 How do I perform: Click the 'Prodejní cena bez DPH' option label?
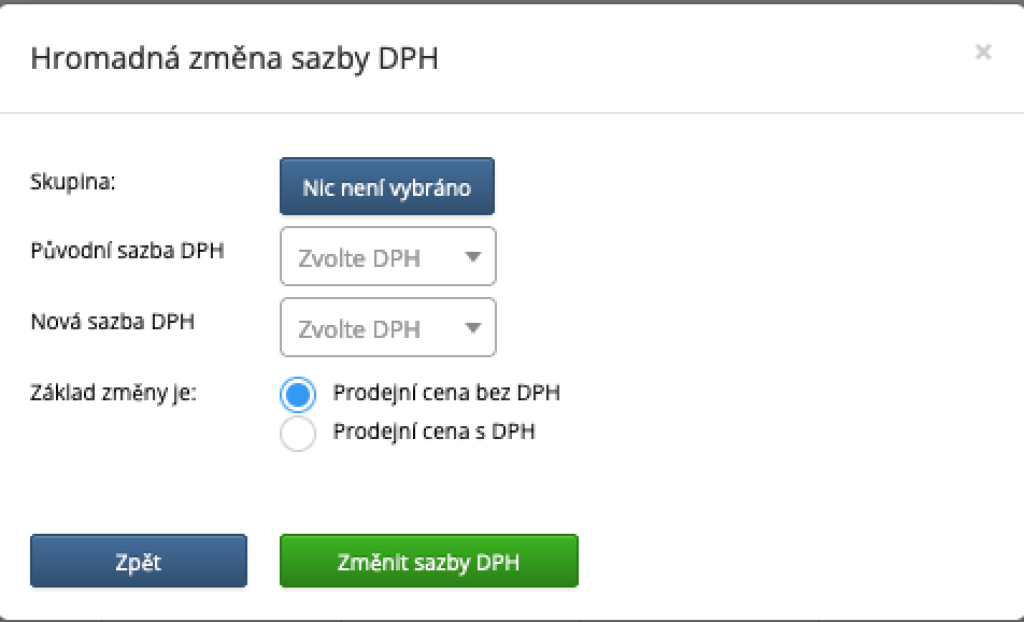(446, 393)
